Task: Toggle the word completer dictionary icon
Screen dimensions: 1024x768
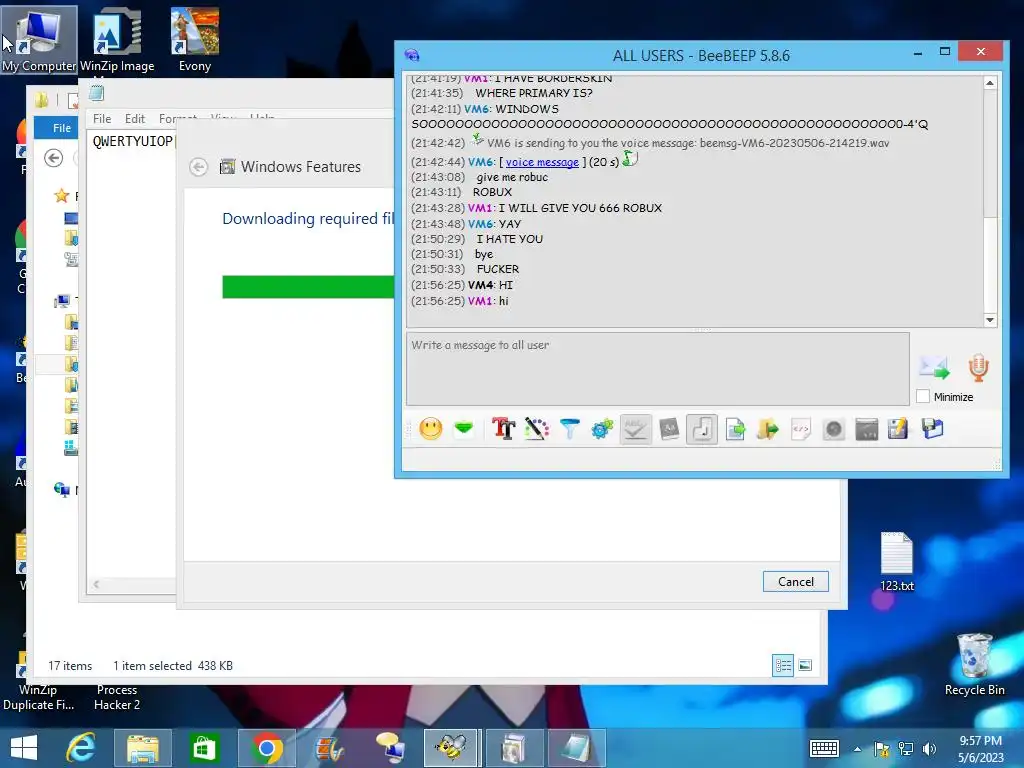Action: tap(669, 429)
